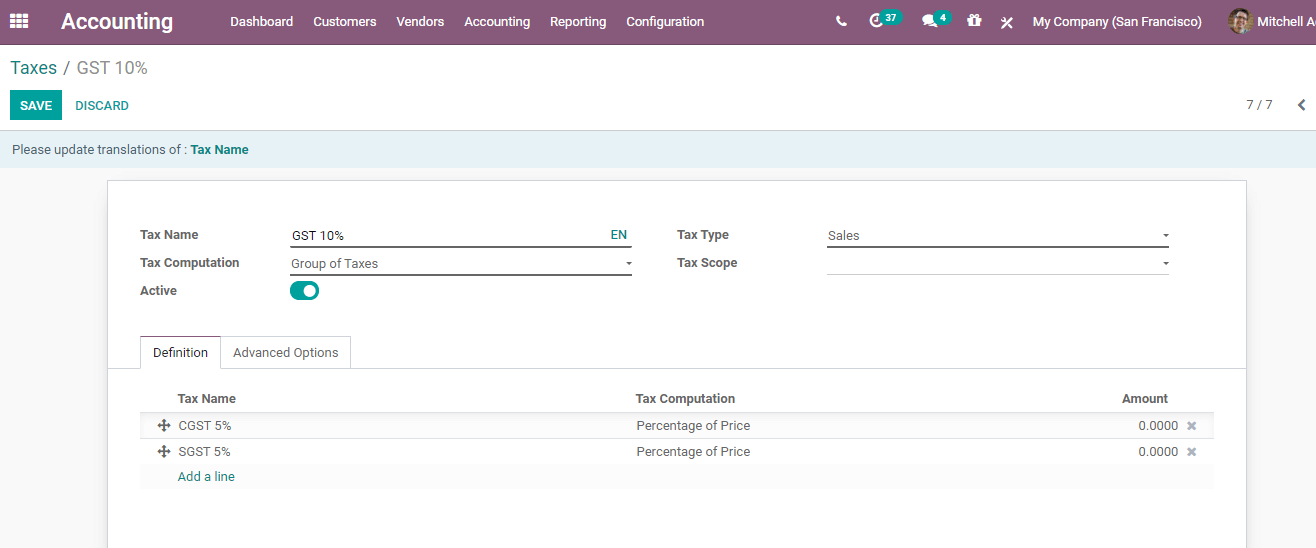Screen dimensions: 1316x548
Task: Open the apps grid menu icon
Action: (19, 21)
